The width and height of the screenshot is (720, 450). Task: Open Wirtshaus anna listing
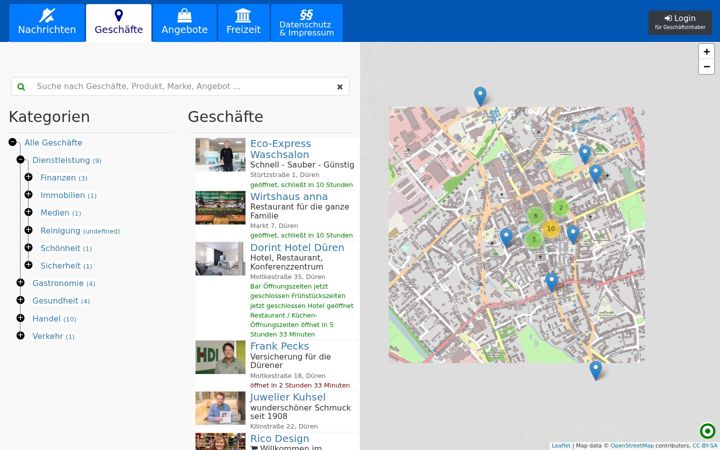point(289,197)
